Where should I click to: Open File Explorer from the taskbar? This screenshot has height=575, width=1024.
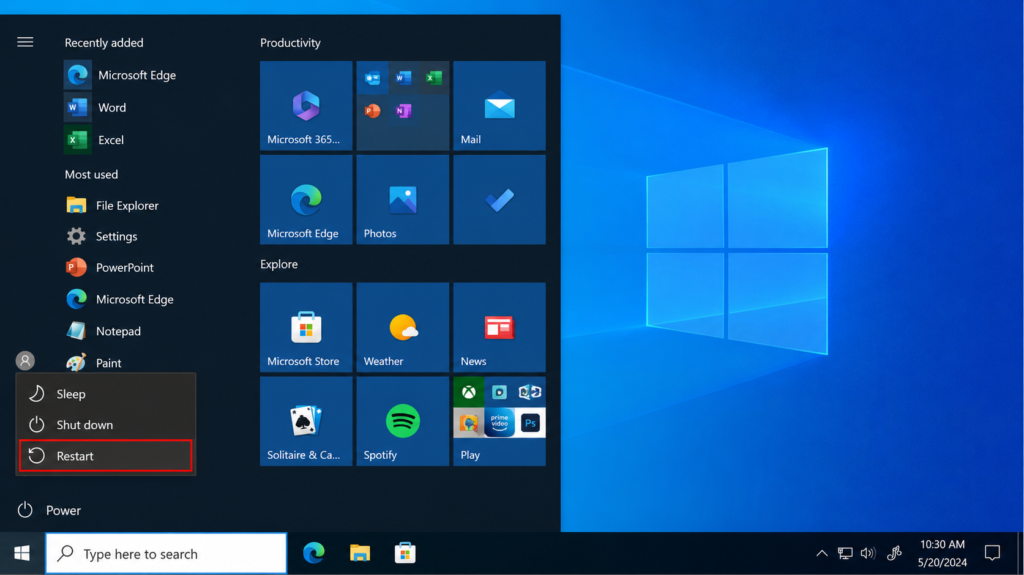coord(360,553)
